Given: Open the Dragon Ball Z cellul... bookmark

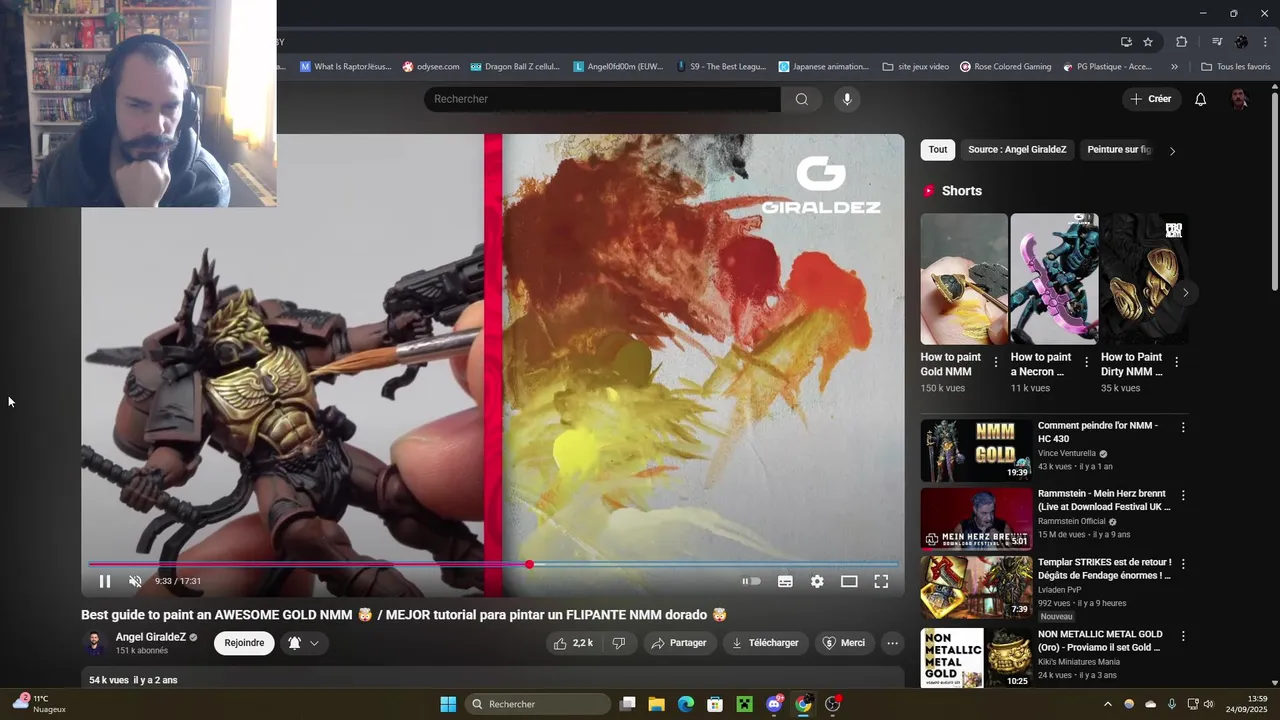Looking at the screenshot, I should click(515, 67).
